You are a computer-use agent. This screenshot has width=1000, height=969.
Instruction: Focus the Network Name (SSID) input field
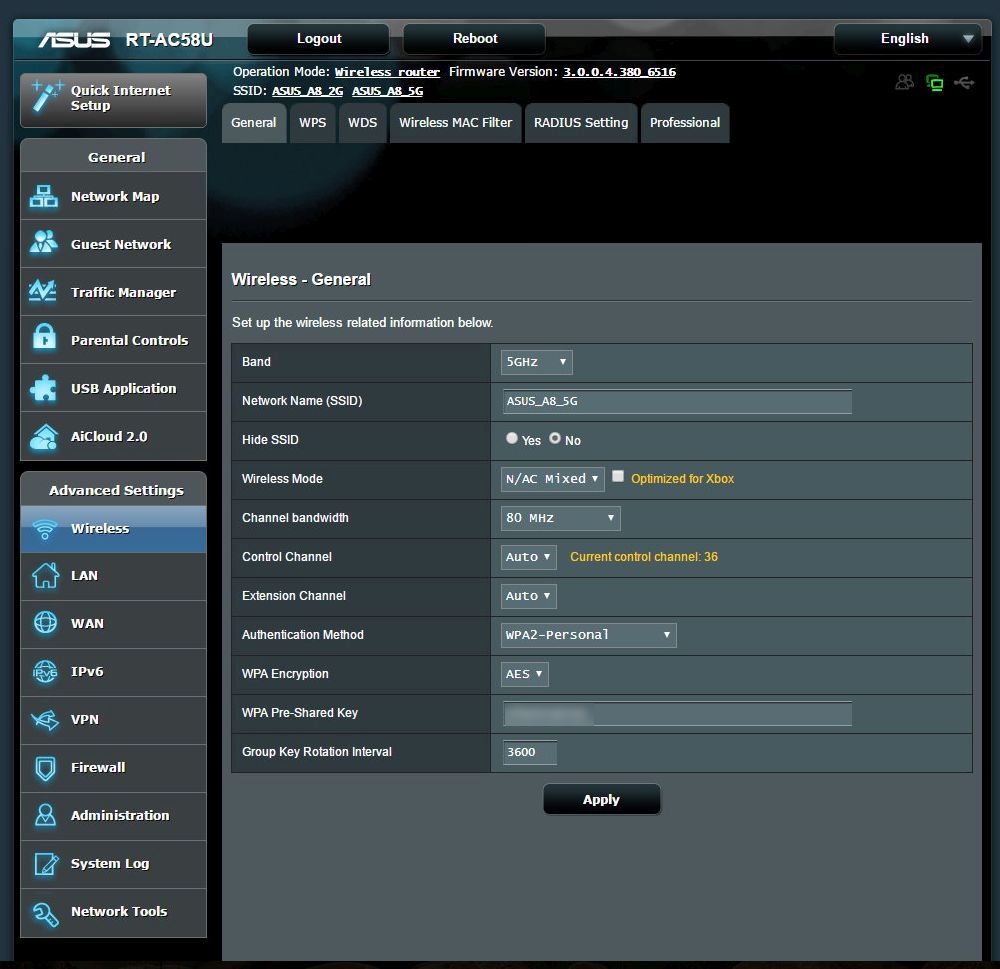677,401
